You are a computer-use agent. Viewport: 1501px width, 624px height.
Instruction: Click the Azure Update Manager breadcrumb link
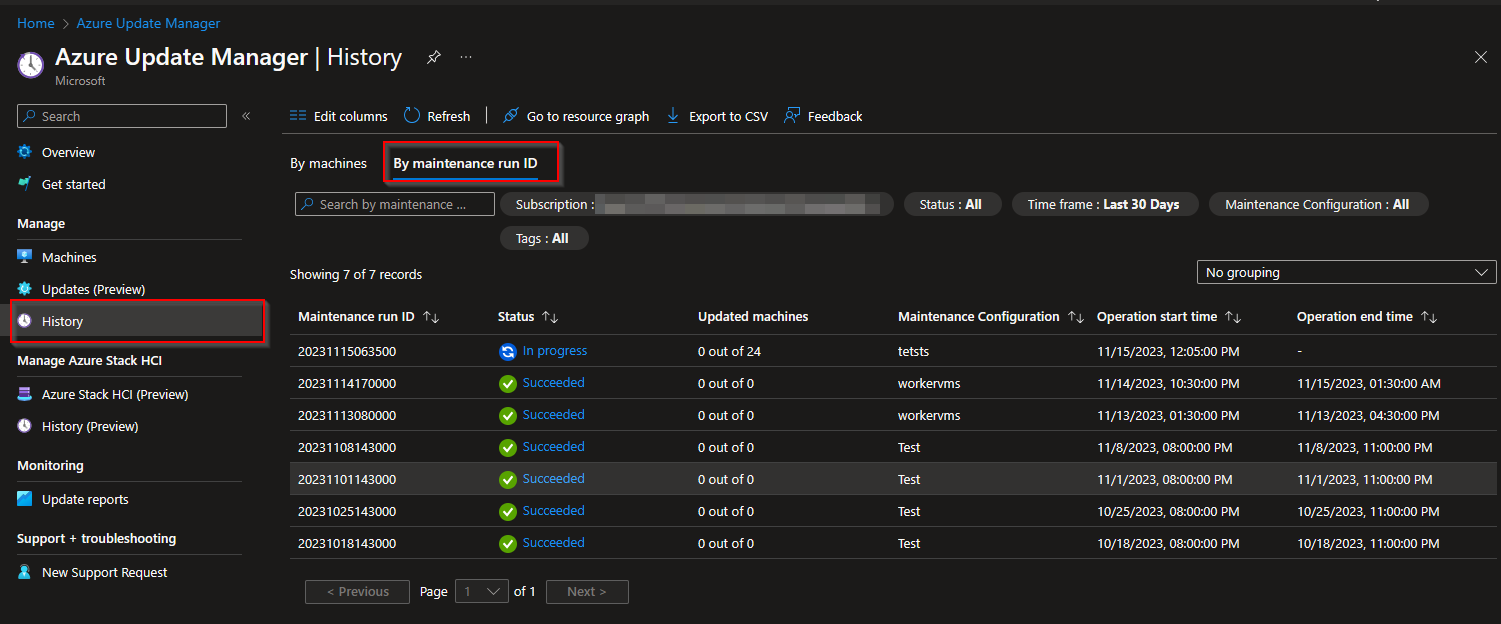click(148, 23)
